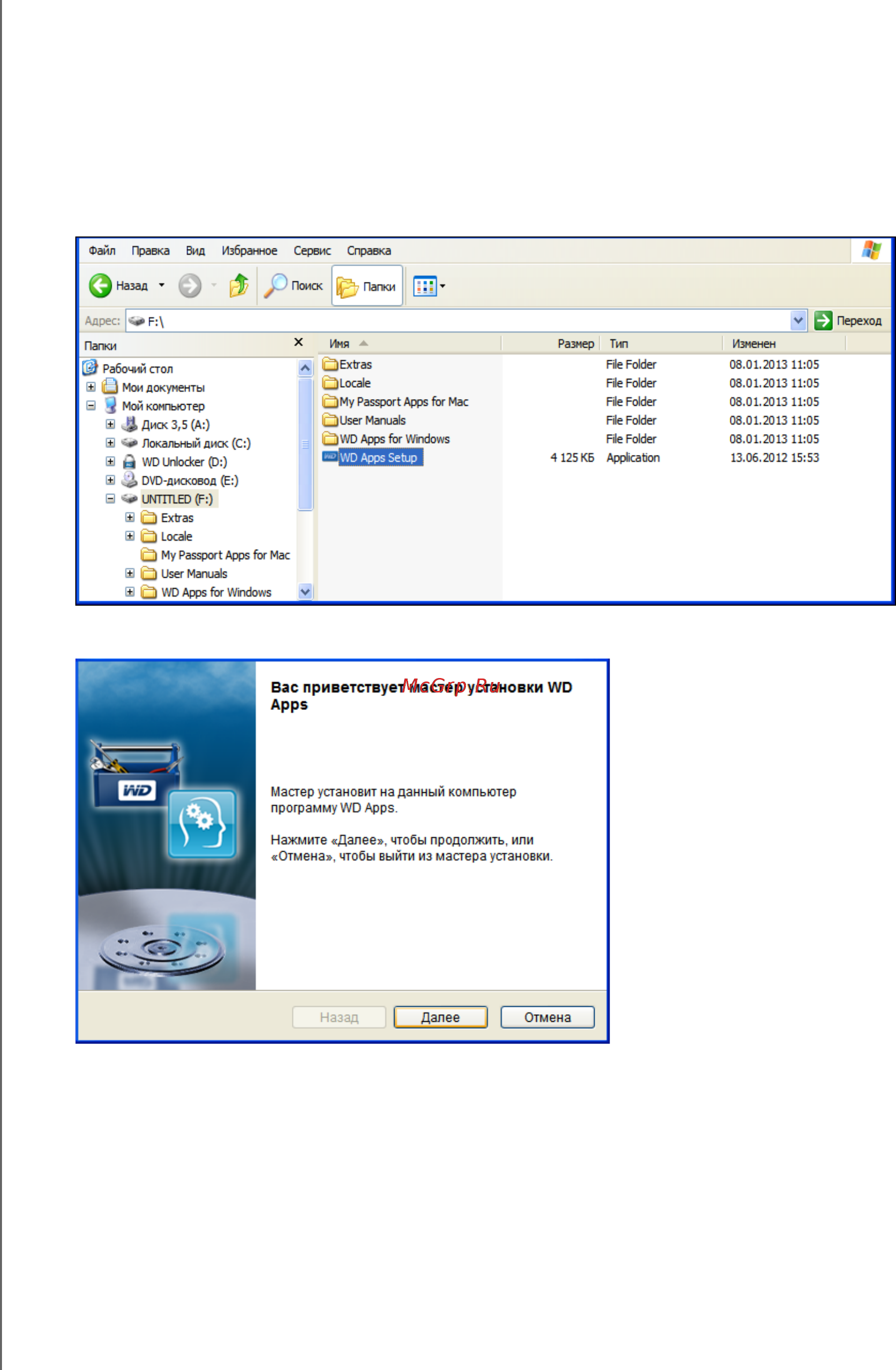Open the Сервис menu
Screen dimensions: 896x1370
point(312,251)
